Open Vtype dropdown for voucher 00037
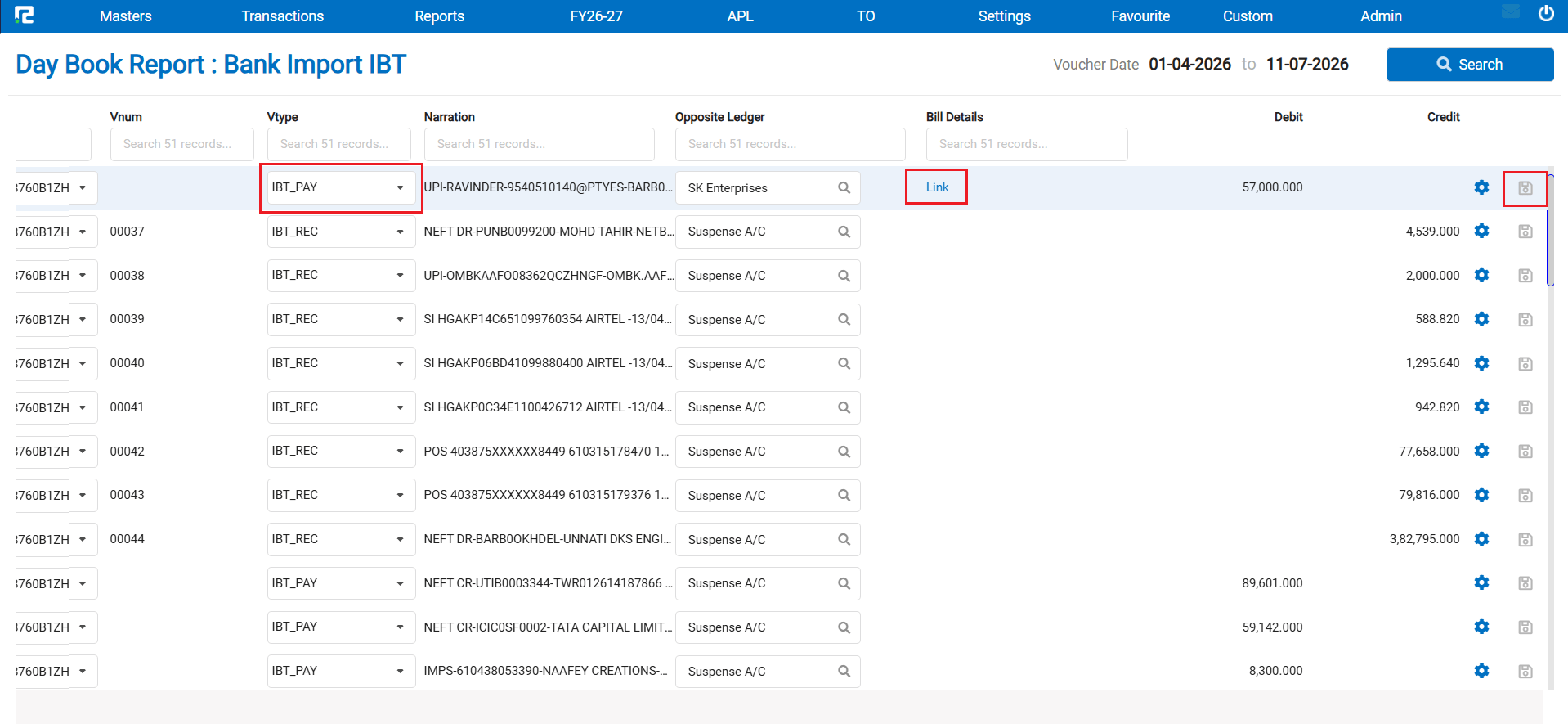The height and width of the screenshot is (724, 1568). [x=341, y=232]
